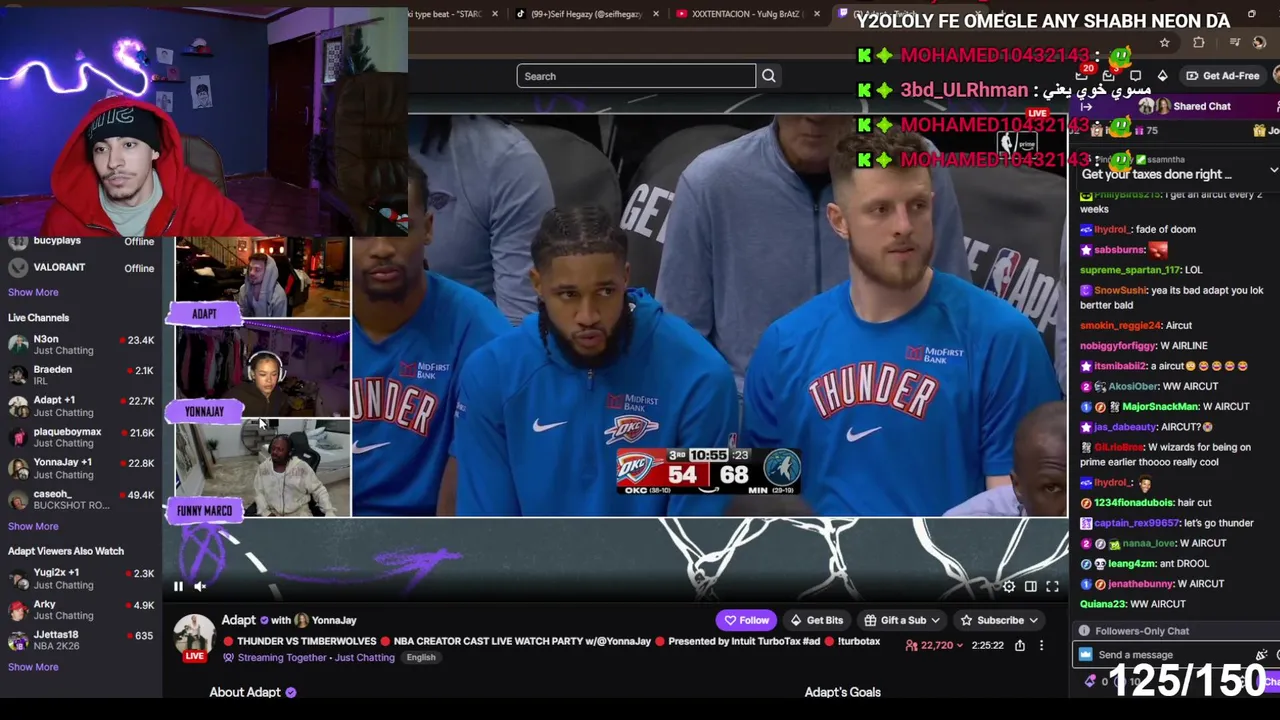1280x720 pixels.
Task: Open the player settings gear
Action: pyautogui.click(x=1009, y=587)
